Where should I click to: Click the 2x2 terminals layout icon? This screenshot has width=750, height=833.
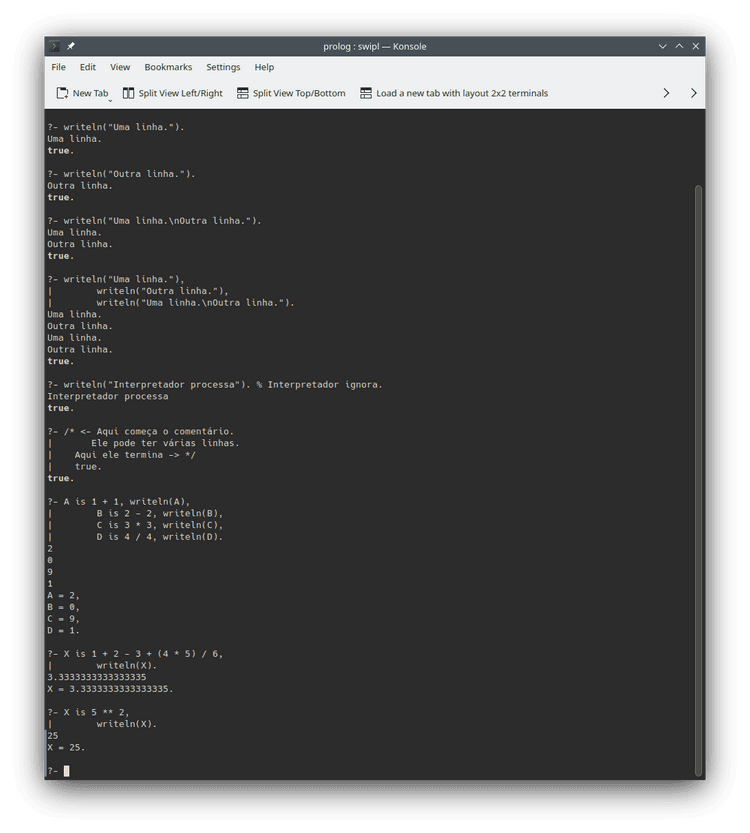pos(366,93)
